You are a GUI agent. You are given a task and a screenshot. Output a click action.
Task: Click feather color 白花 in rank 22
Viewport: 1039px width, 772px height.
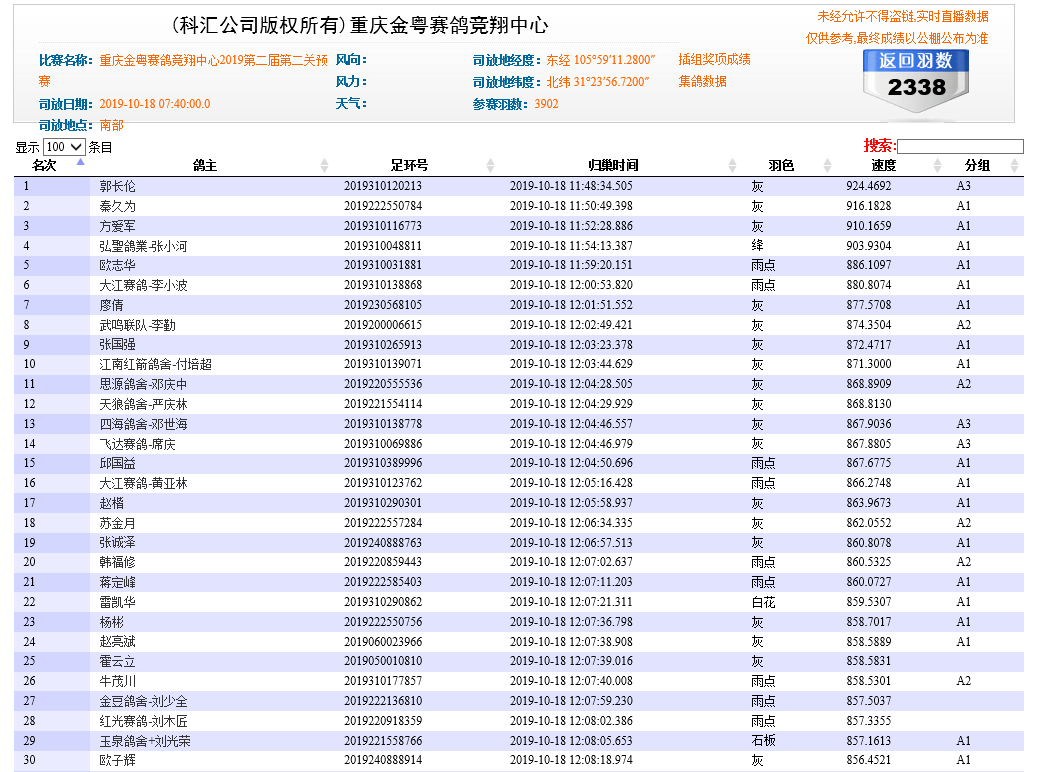(x=763, y=602)
